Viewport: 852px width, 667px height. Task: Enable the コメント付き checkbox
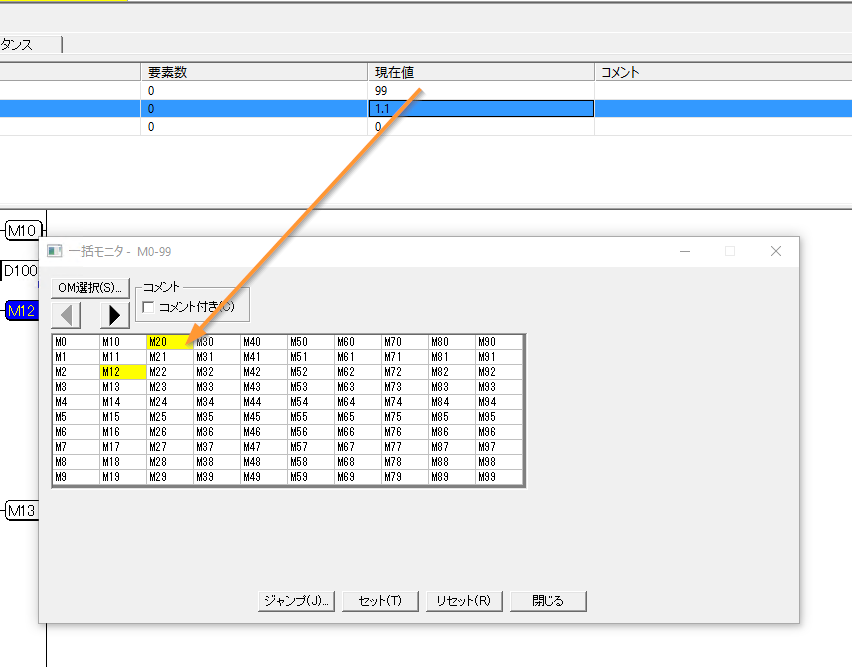[x=149, y=307]
